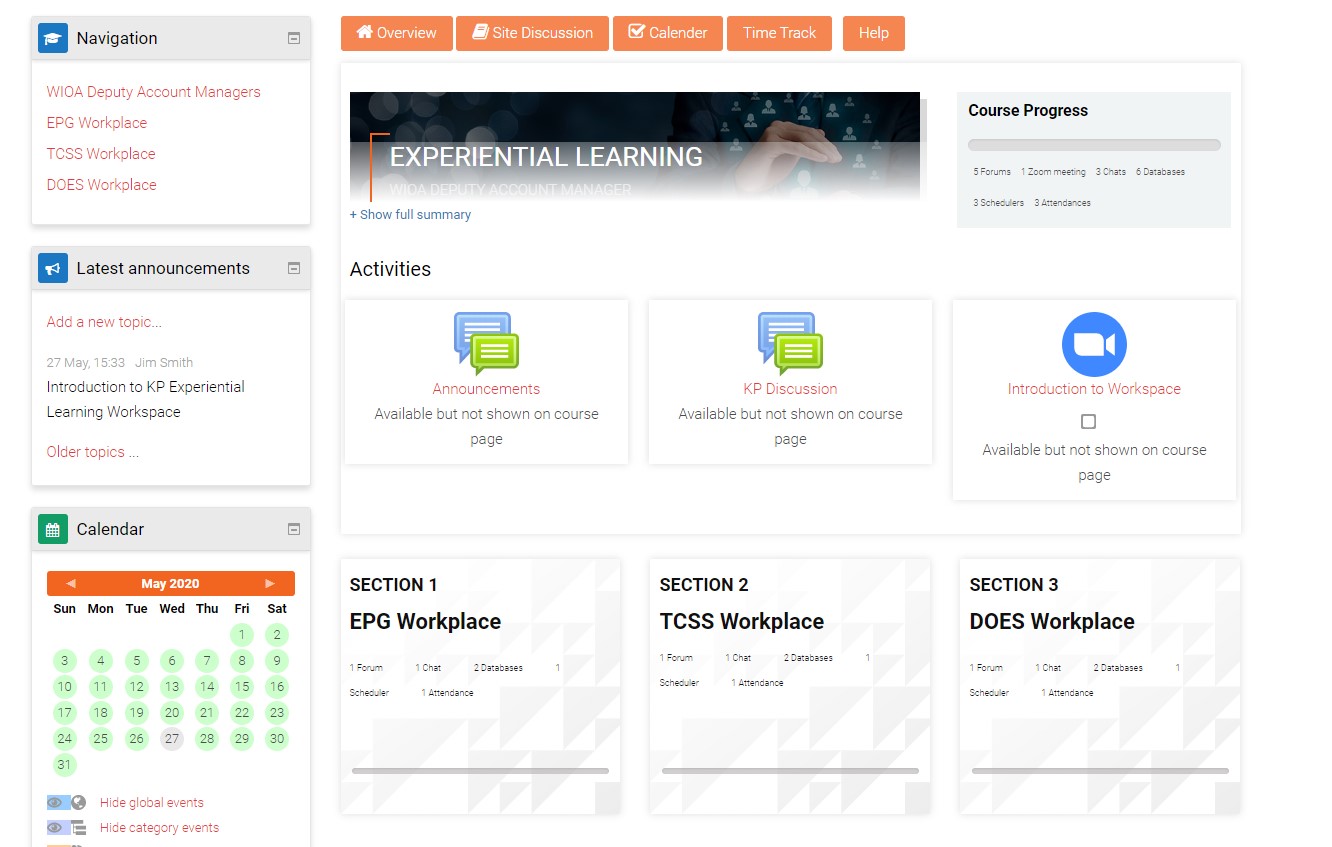Screen dimensions: 1332x847
Task: Hide category events using the eye toggle
Action: 57,827
